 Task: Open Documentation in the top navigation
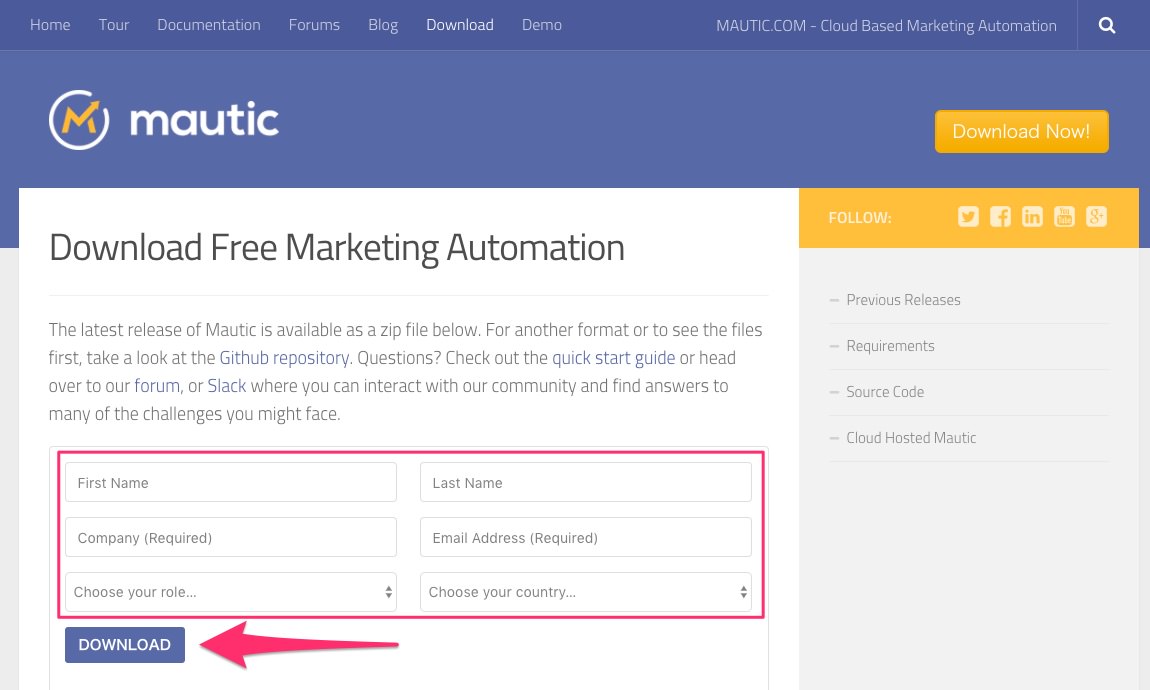pos(208,25)
